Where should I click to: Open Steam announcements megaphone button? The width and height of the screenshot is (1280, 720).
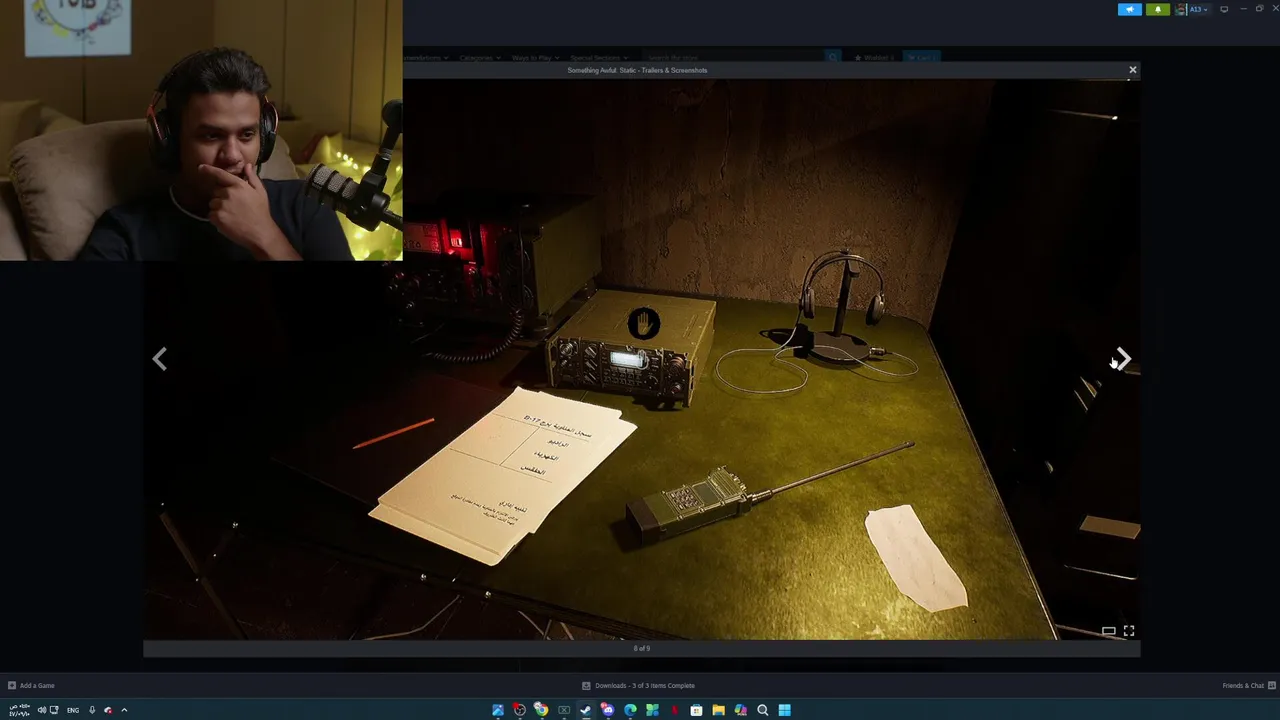[x=1129, y=9]
